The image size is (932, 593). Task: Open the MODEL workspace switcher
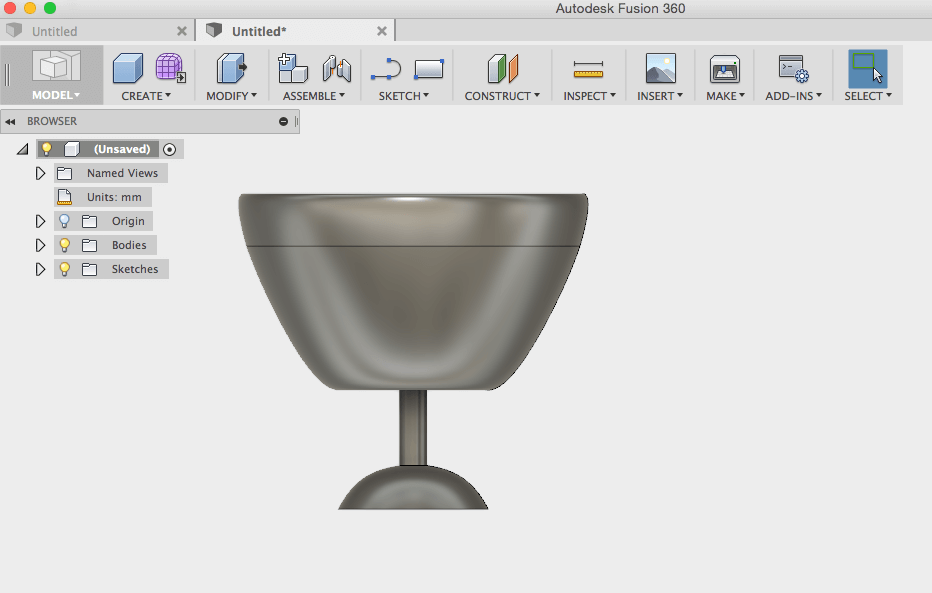[56, 75]
